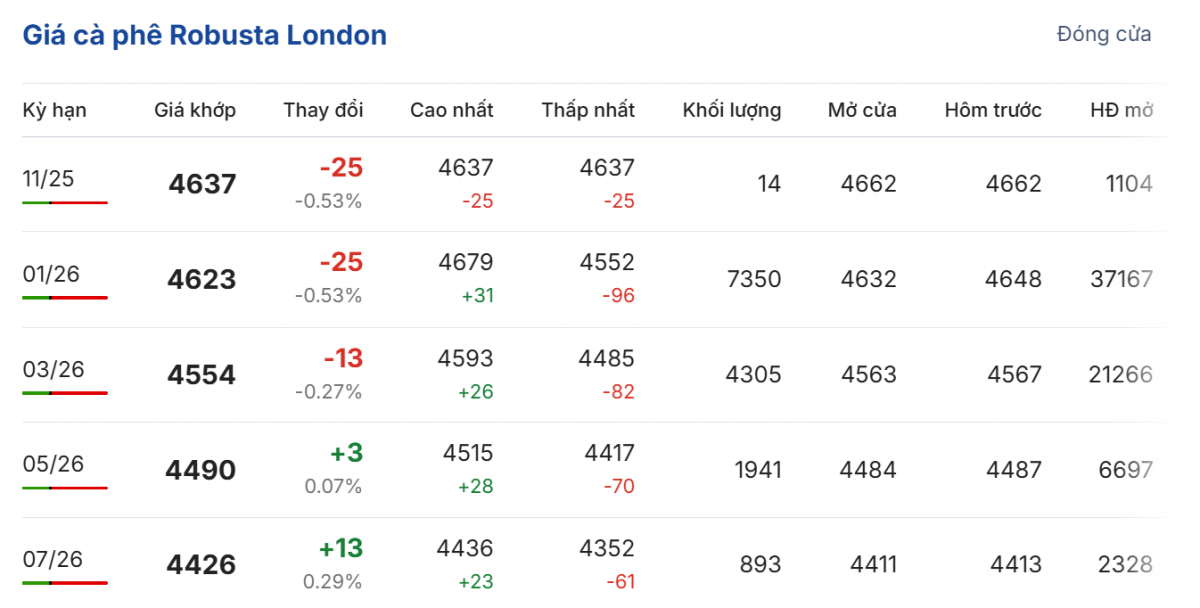The image size is (1200, 608).
Task: Click the Thay đổi column header
Action: (323, 110)
